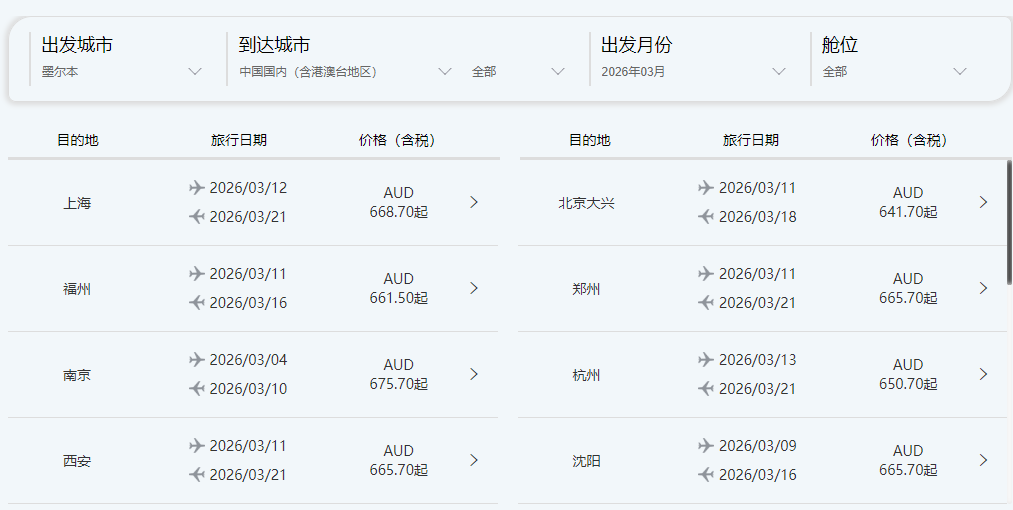1013x510 pixels.
Task: Select the 北京大兴 destination link
Action: pyautogui.click(x=586, y=203)
